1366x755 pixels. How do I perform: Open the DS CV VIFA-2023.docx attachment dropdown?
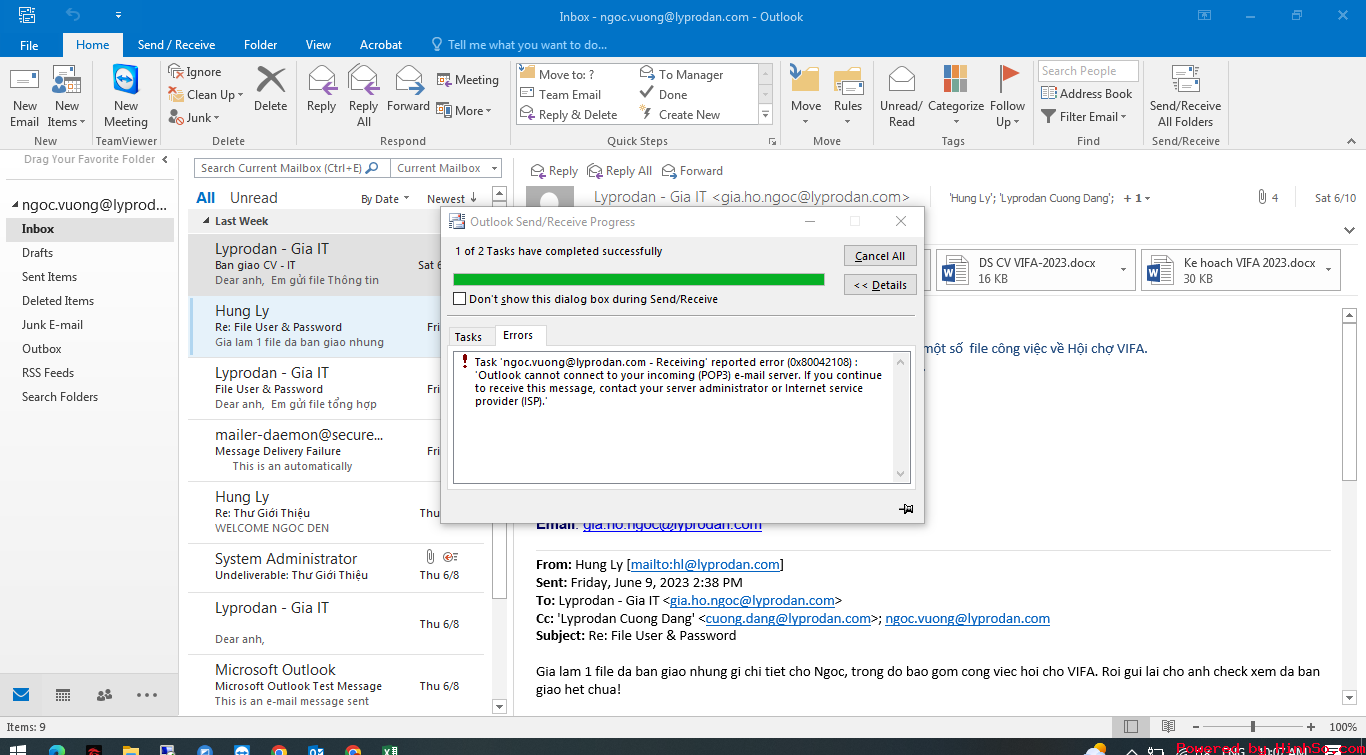(x=1124, y=270)
